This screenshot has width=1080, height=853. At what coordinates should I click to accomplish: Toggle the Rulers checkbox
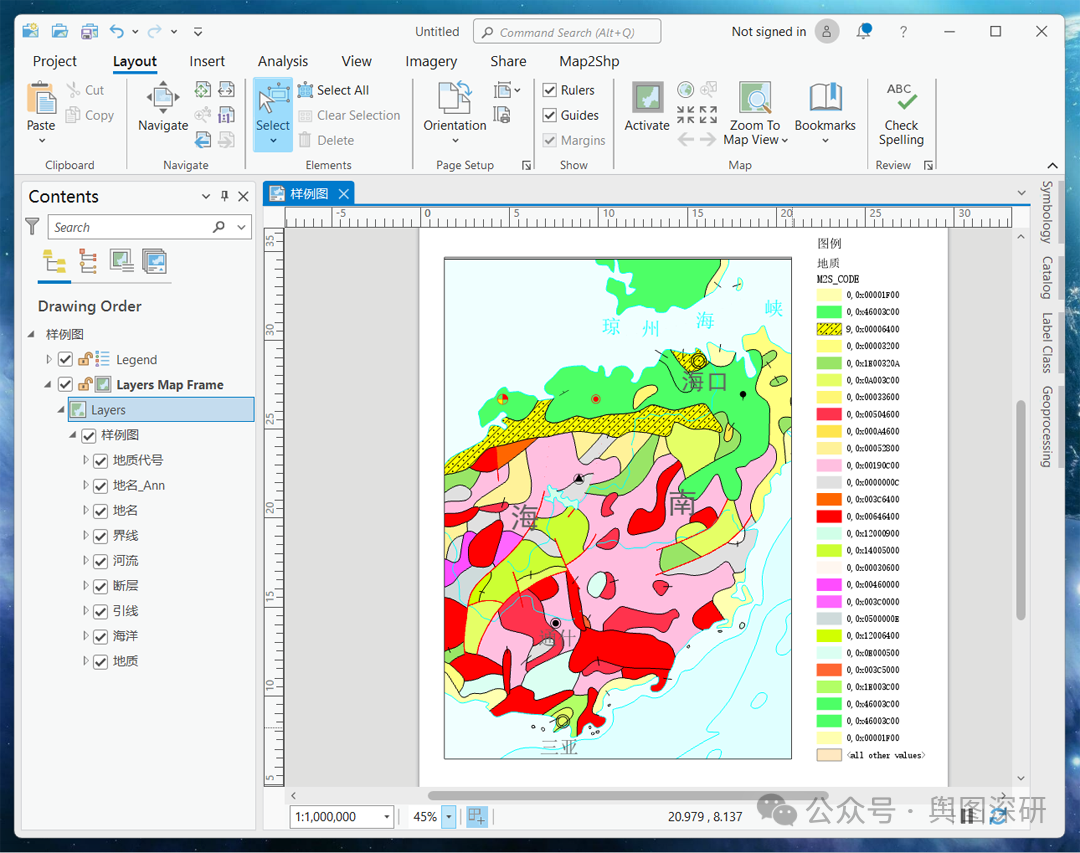[x=550, y=90]
